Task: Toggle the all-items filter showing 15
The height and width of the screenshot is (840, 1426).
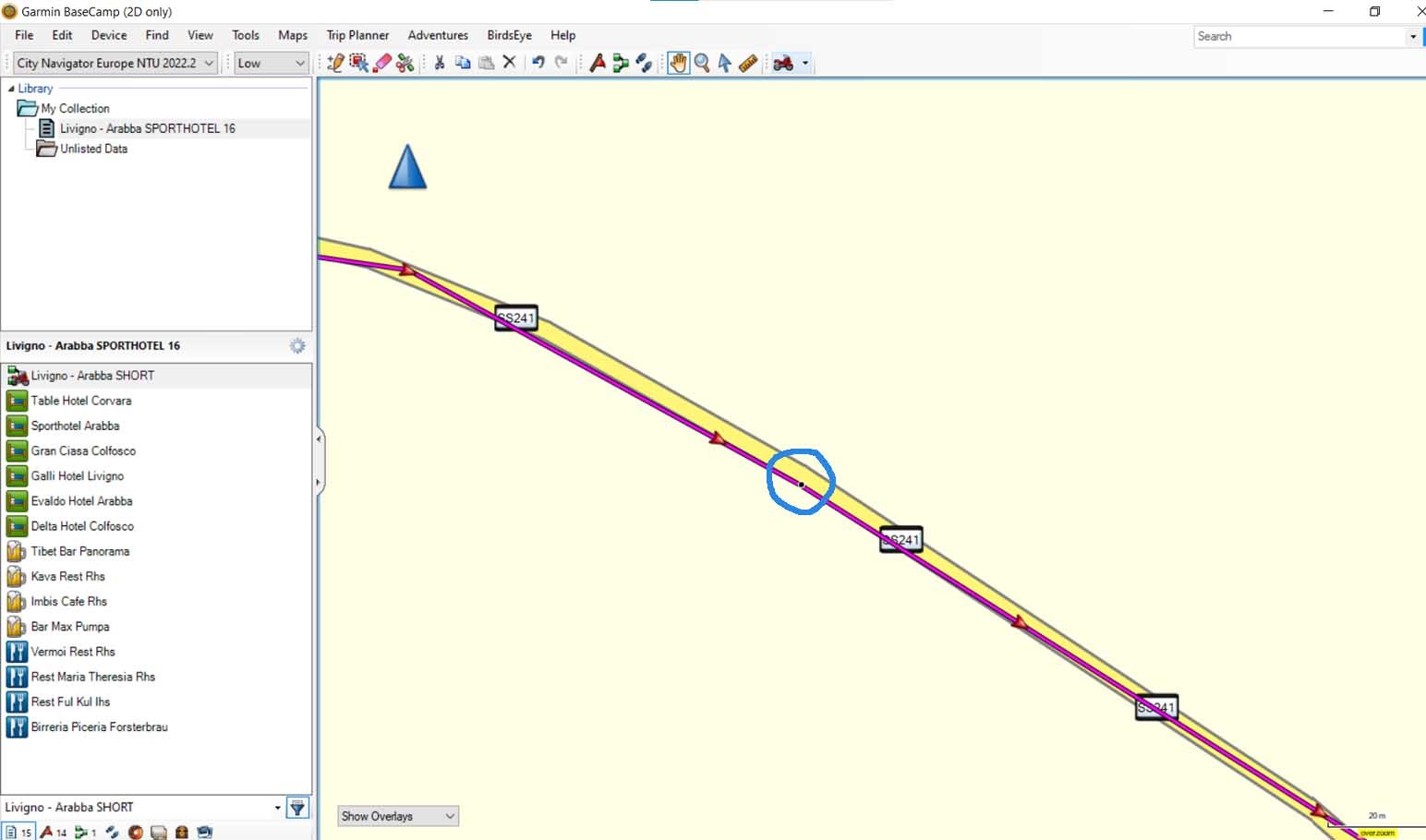Action: tap(18, 832)
